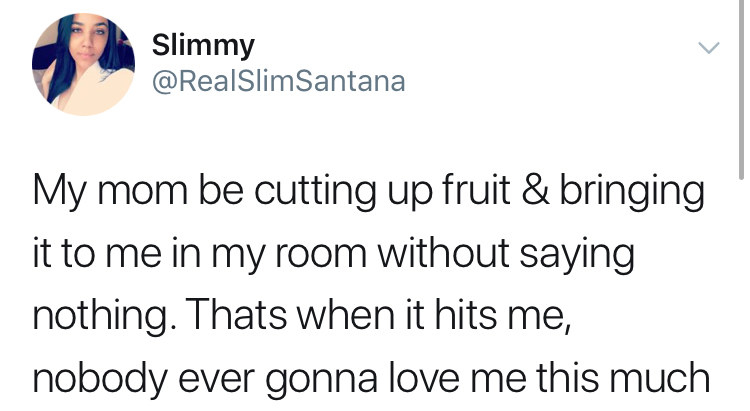Open the @RealSlimSantana handle link

279,81
